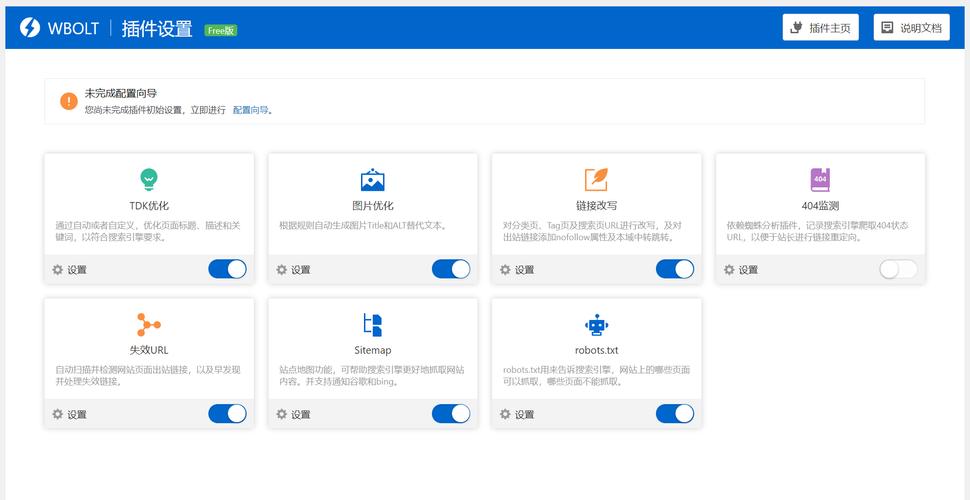This screenshot has width=970, height=500.
Task: Click the 404监测 book icon
Action: point(820,180)
